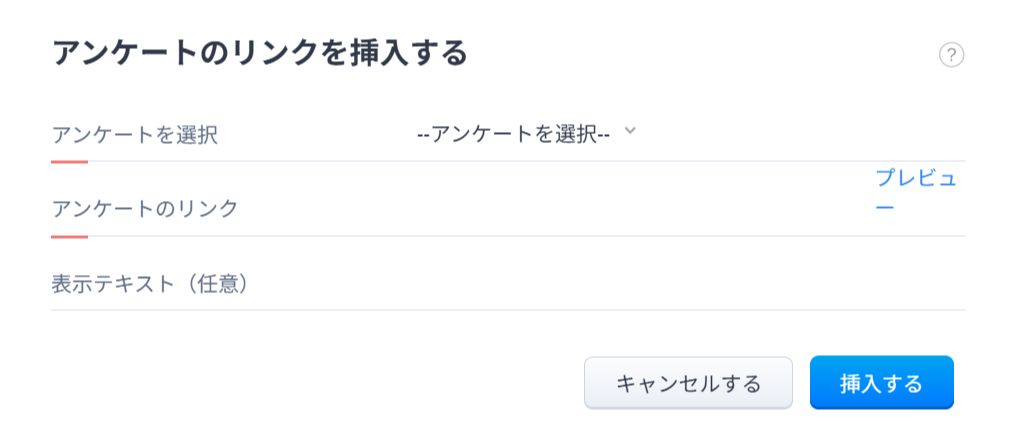This screenshot has height=436, width=1014.
Task: Open the プレビュー link
Action: pos(915,192)
